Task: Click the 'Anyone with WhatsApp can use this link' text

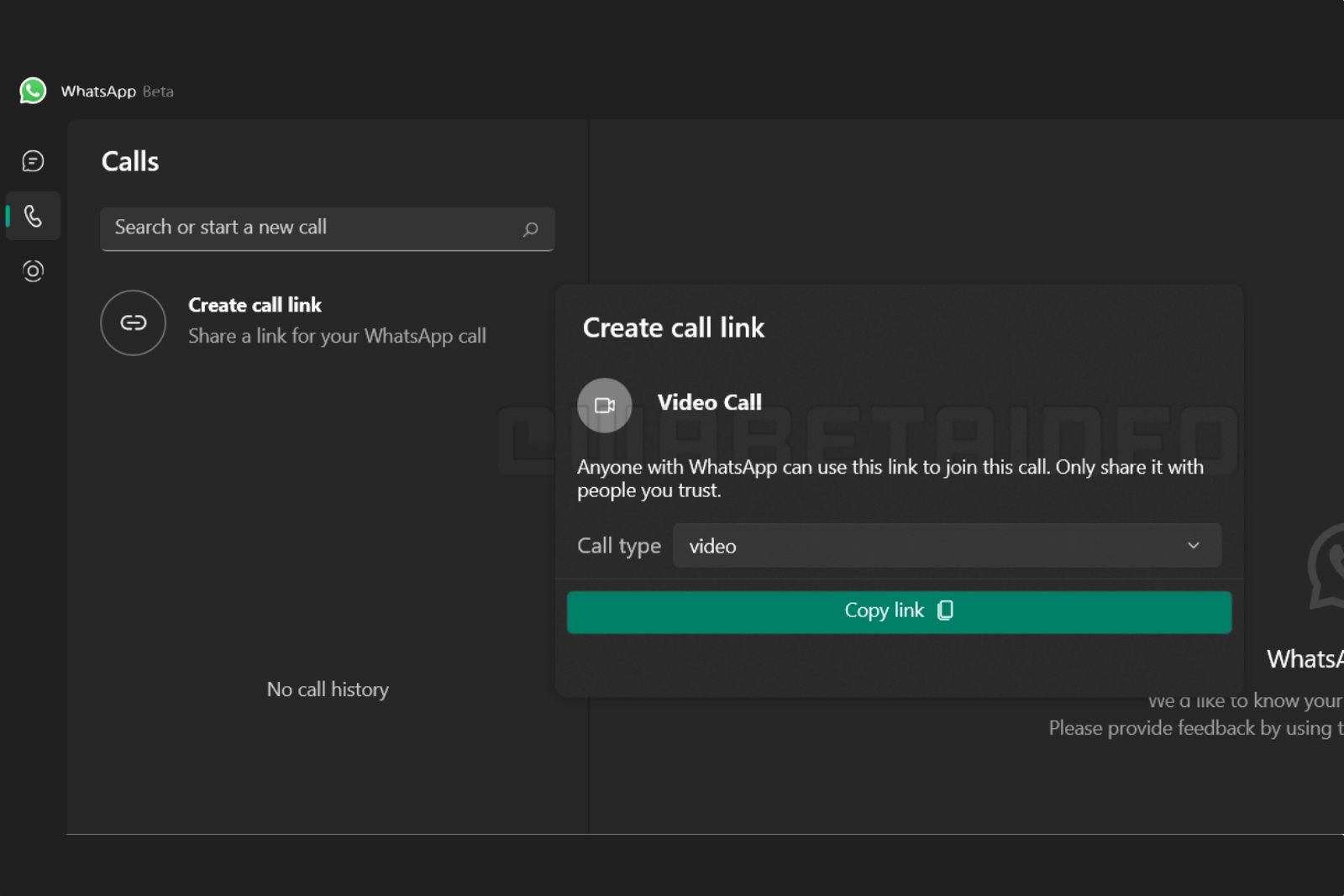Action: [x=890, y=478]
